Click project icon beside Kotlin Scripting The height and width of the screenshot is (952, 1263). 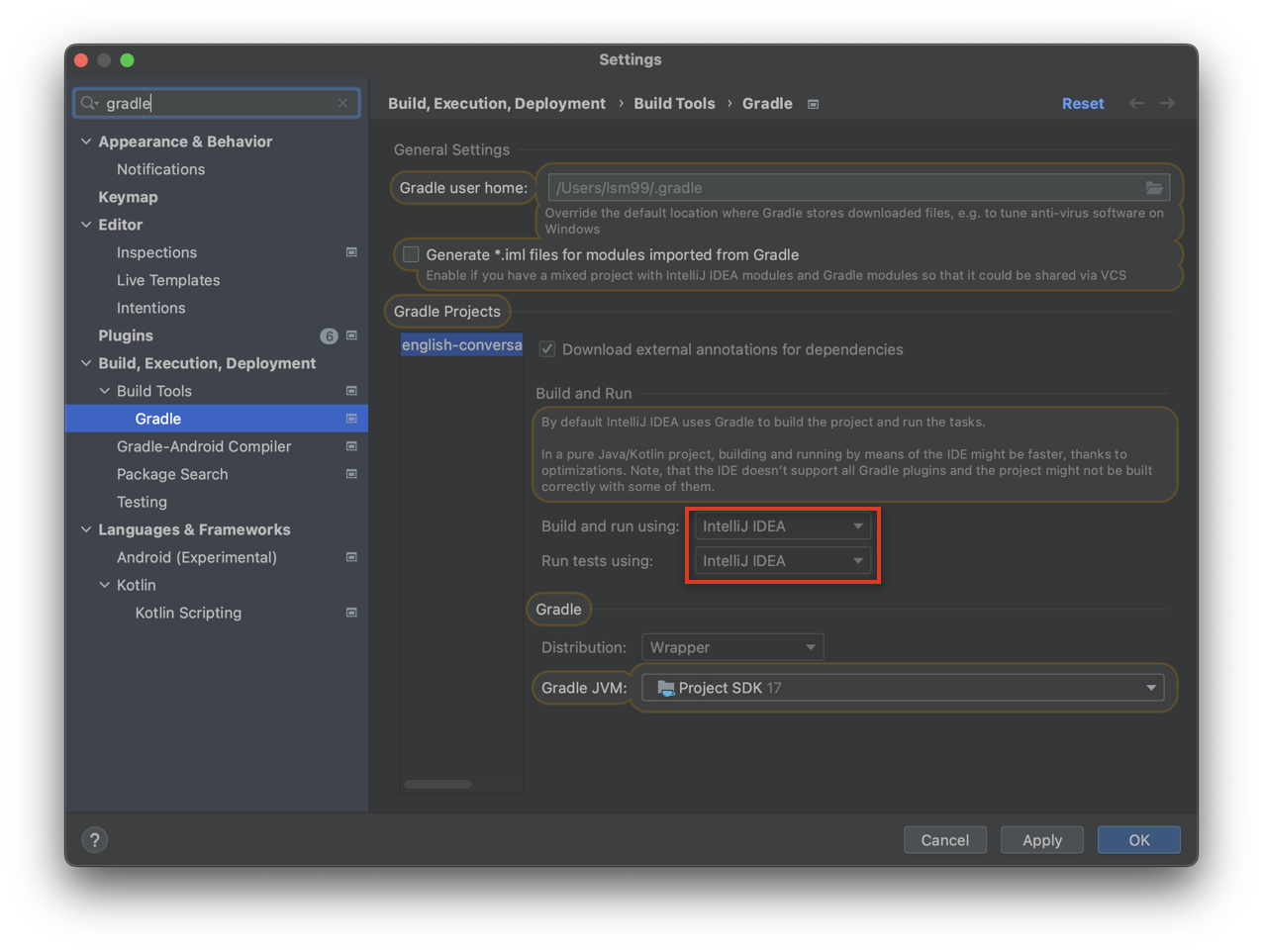point(351,613)
